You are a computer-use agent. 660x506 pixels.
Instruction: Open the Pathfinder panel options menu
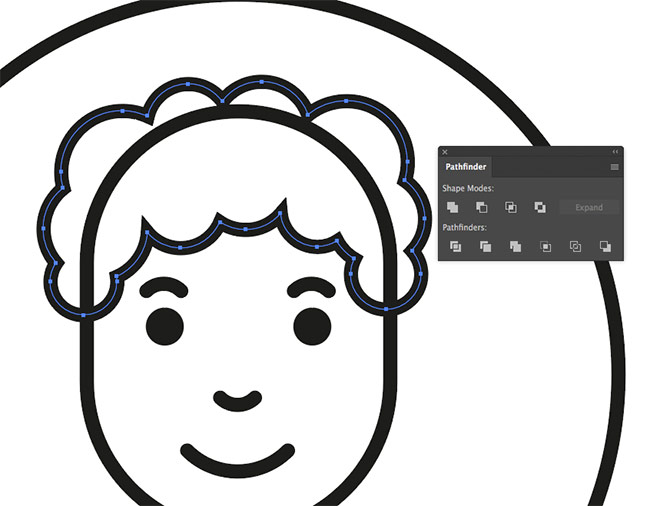coord(615,167)
